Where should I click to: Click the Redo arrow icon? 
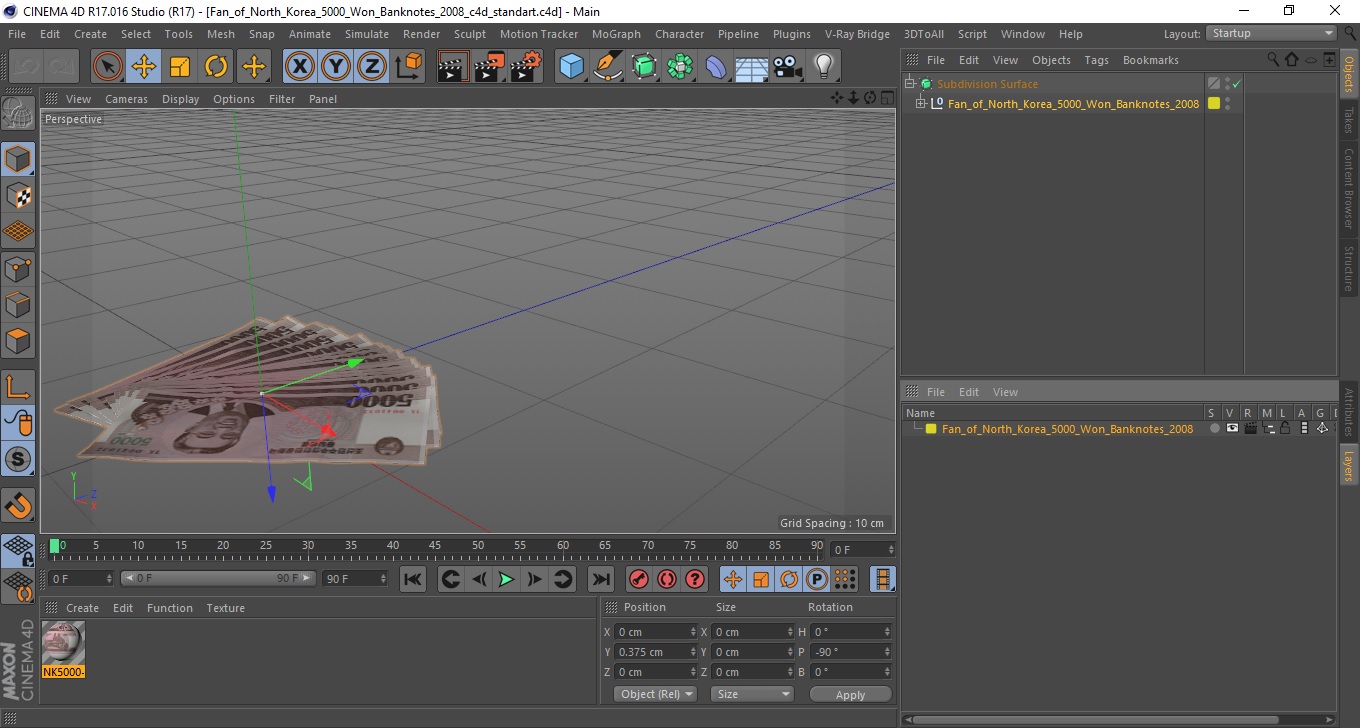tap(62, 67)
